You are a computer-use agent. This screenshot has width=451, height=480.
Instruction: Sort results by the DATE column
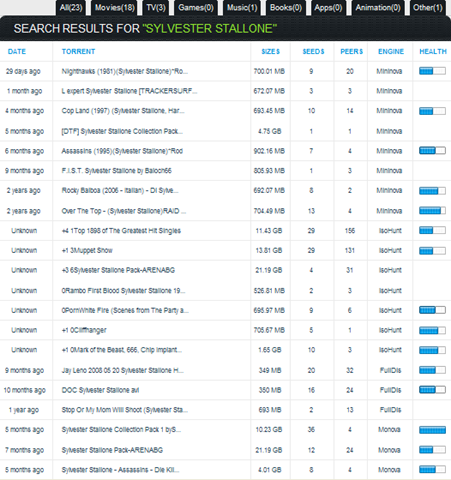17,52
